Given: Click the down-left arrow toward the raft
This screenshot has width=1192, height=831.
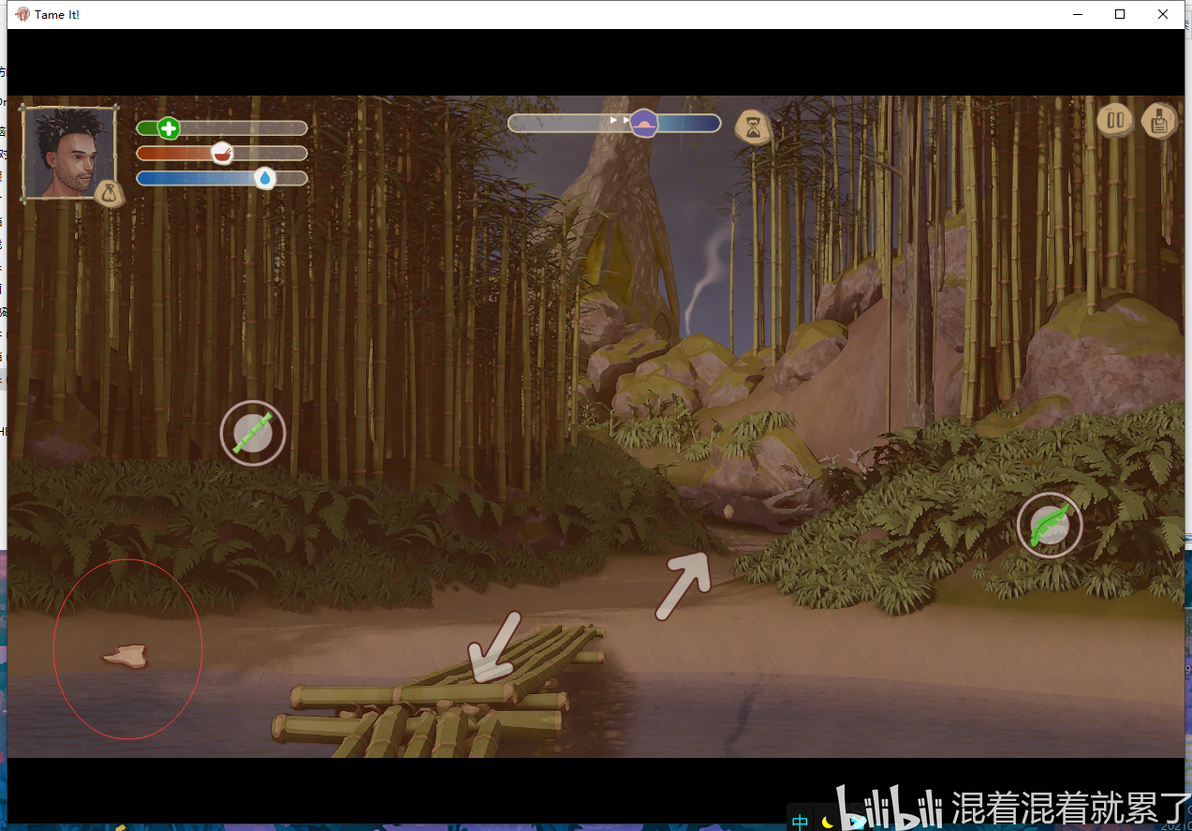Looking at the screenshot, I should click(494, 647).
